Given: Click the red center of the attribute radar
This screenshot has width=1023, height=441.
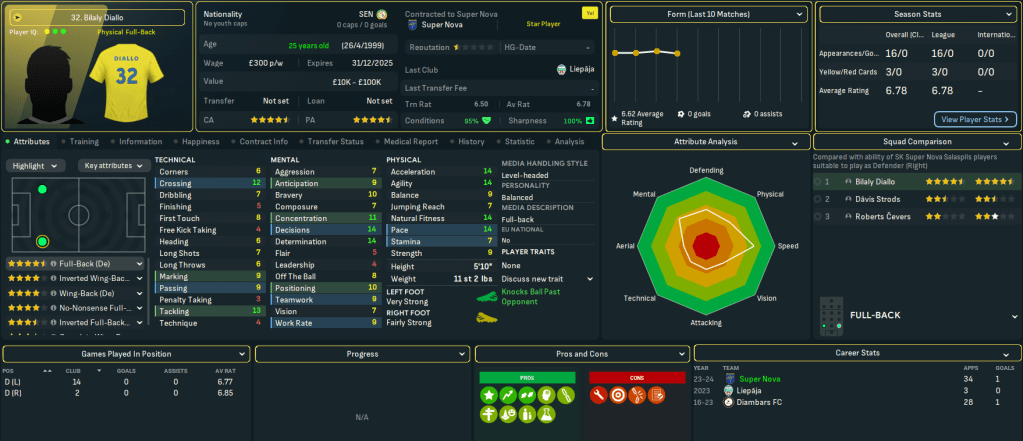Looking at the screenshot, I should 706,245.
